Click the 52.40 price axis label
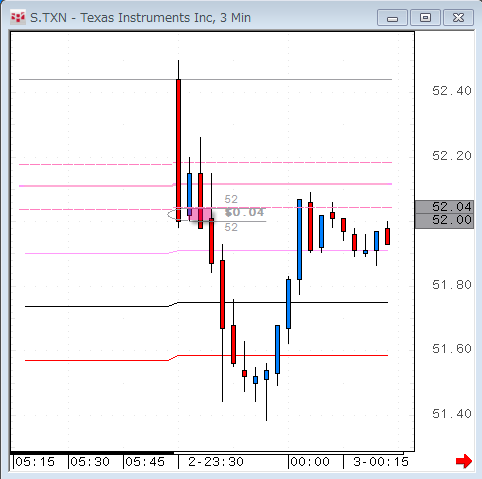This screenshot has width=482, height=479. tap(452, 91)
